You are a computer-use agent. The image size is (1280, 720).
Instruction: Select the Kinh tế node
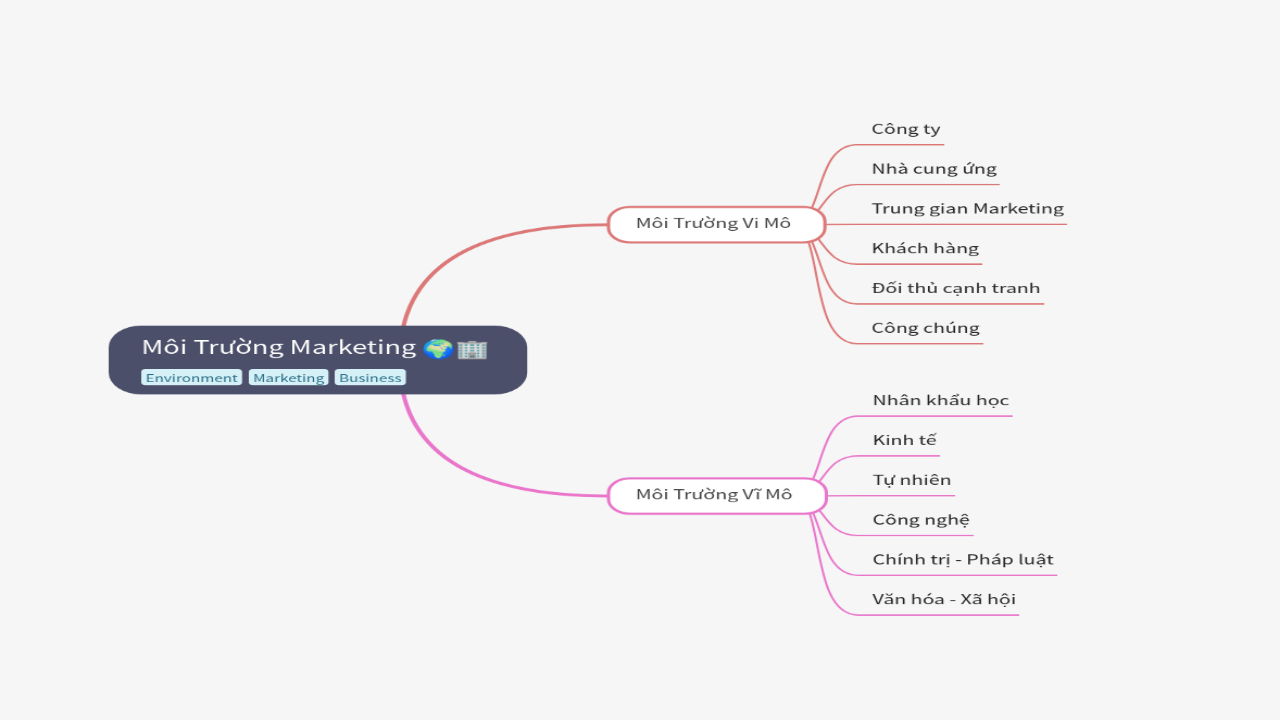click(904, 439)
